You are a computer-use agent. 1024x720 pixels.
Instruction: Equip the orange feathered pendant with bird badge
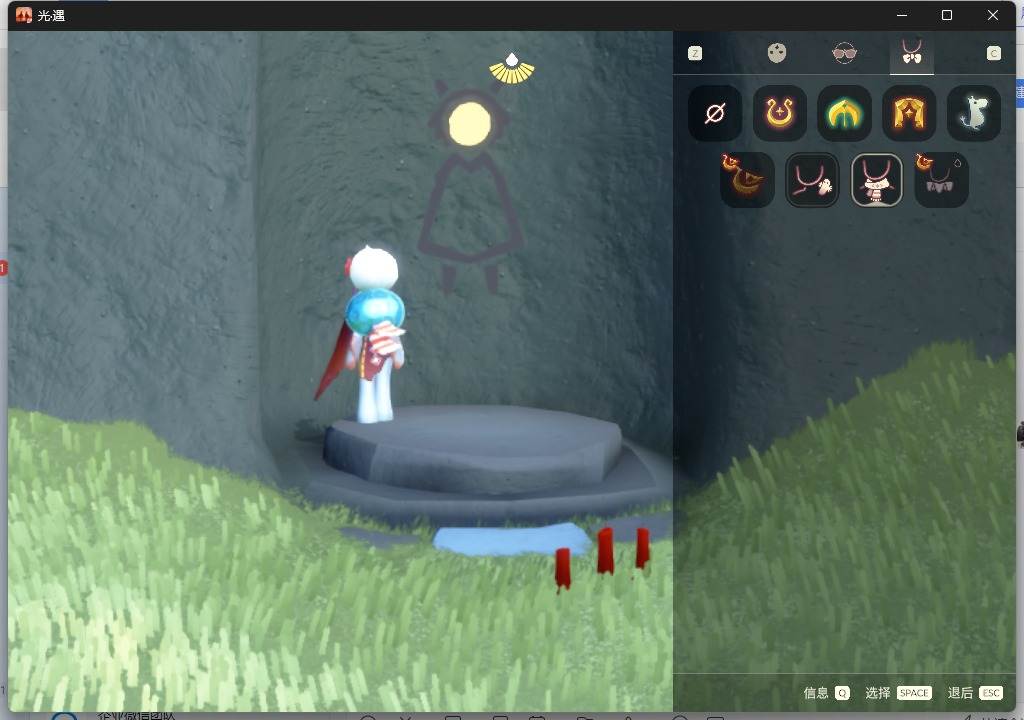(747, 180)
